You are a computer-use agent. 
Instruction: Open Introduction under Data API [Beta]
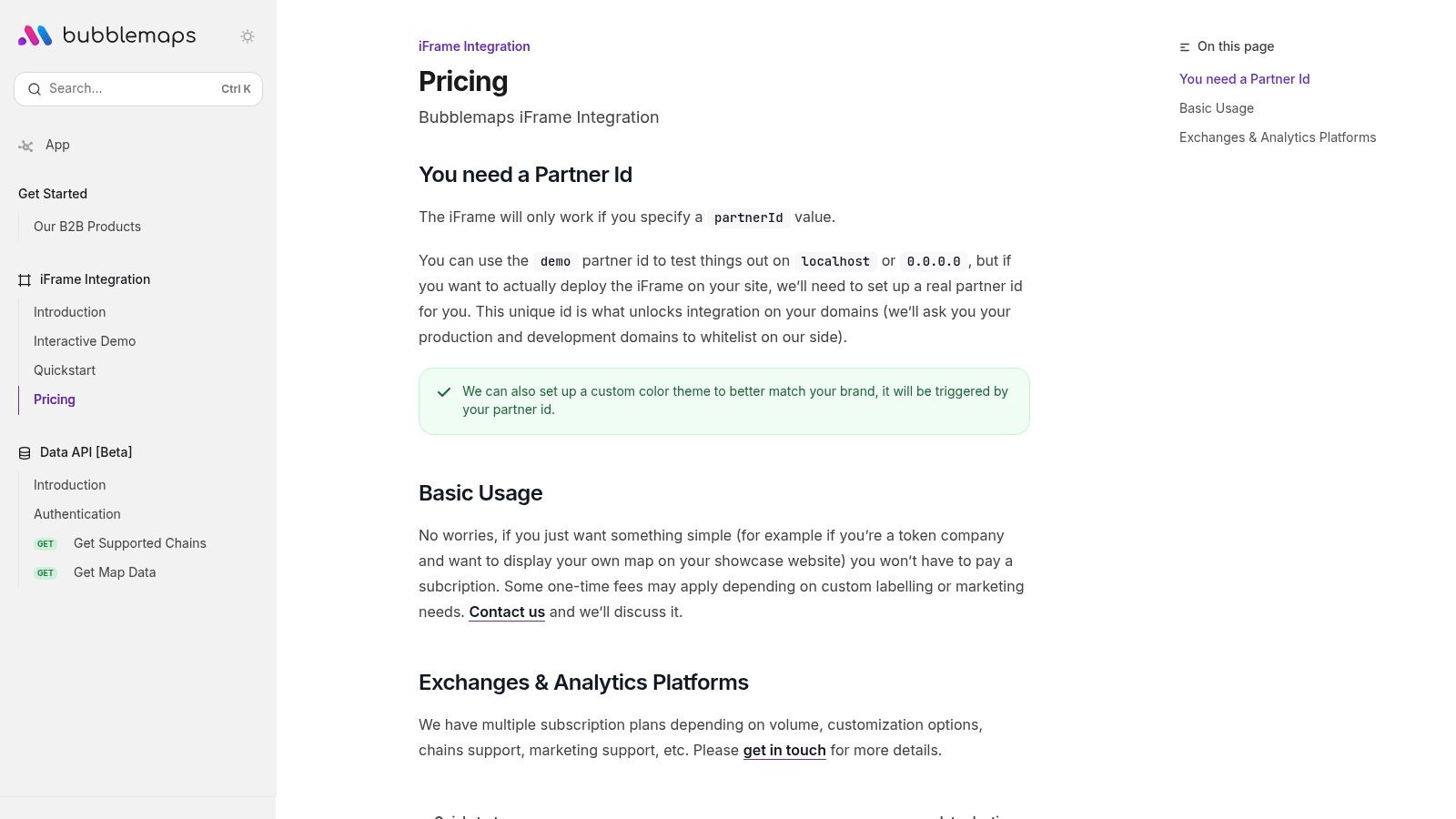69,485
